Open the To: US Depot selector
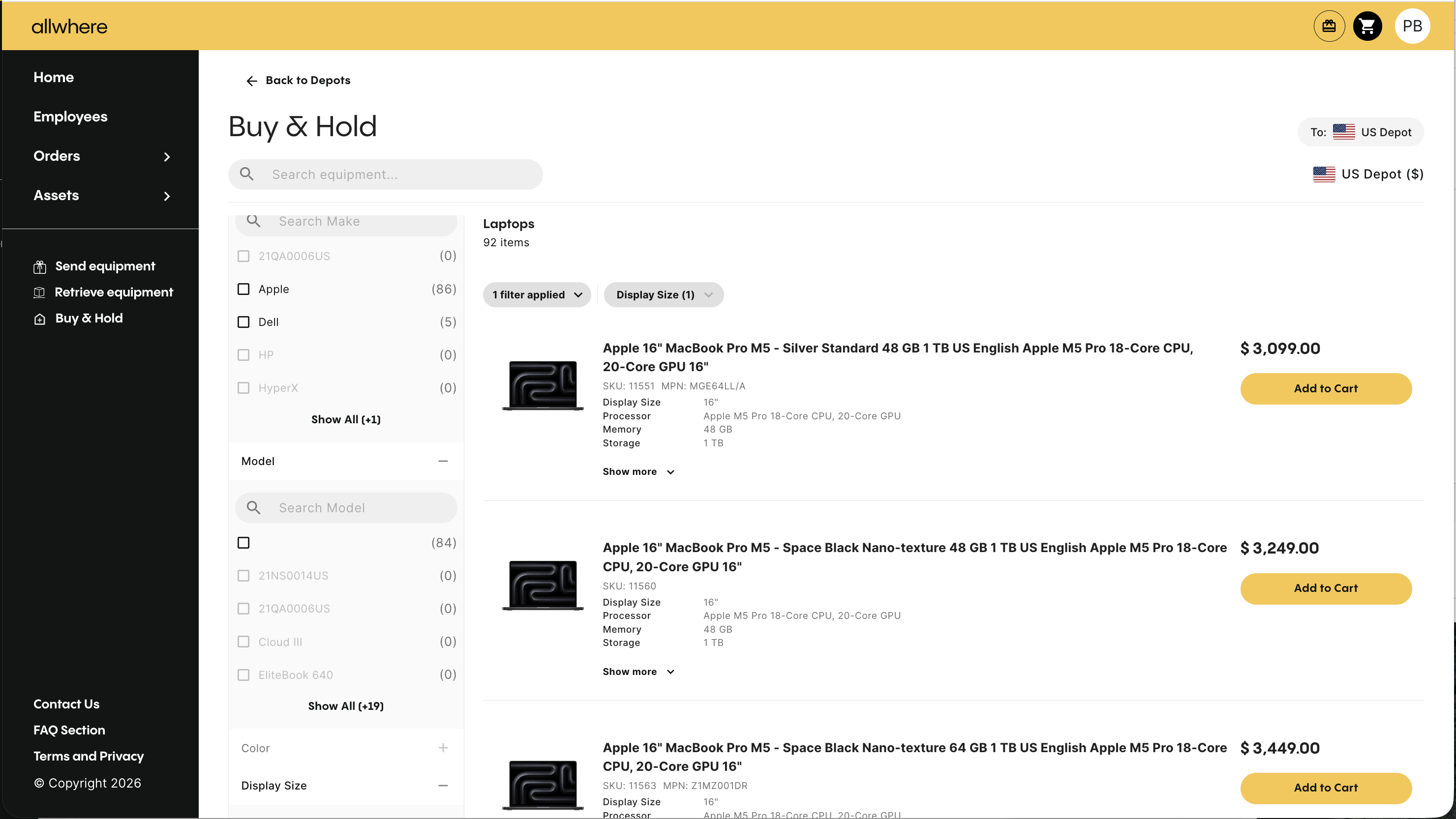The height and width of the screenshot is (819, 1456). [x=1361, y=132]
